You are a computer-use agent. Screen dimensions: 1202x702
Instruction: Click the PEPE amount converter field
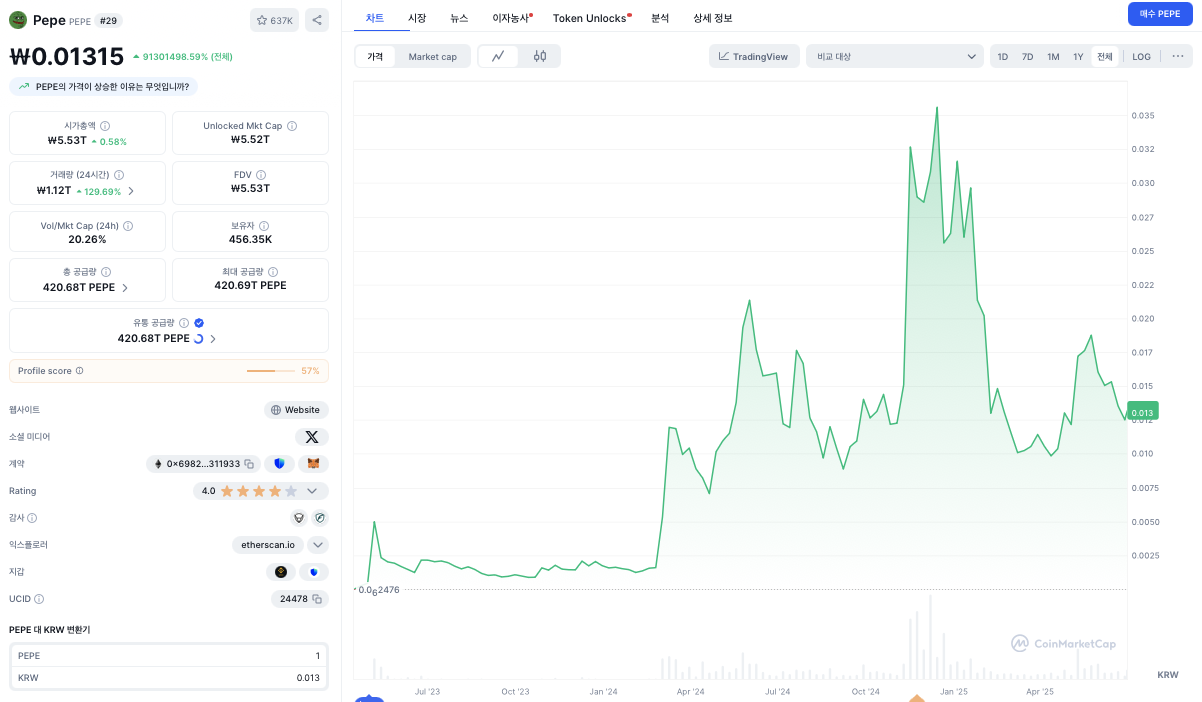click(169, 656)
